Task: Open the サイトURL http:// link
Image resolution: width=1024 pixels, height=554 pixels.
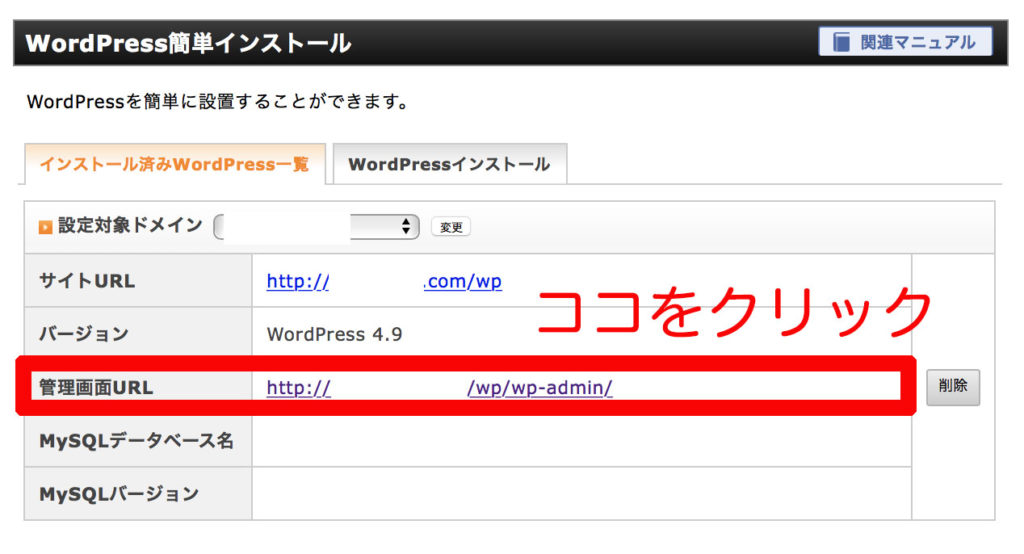Action: 384,282
